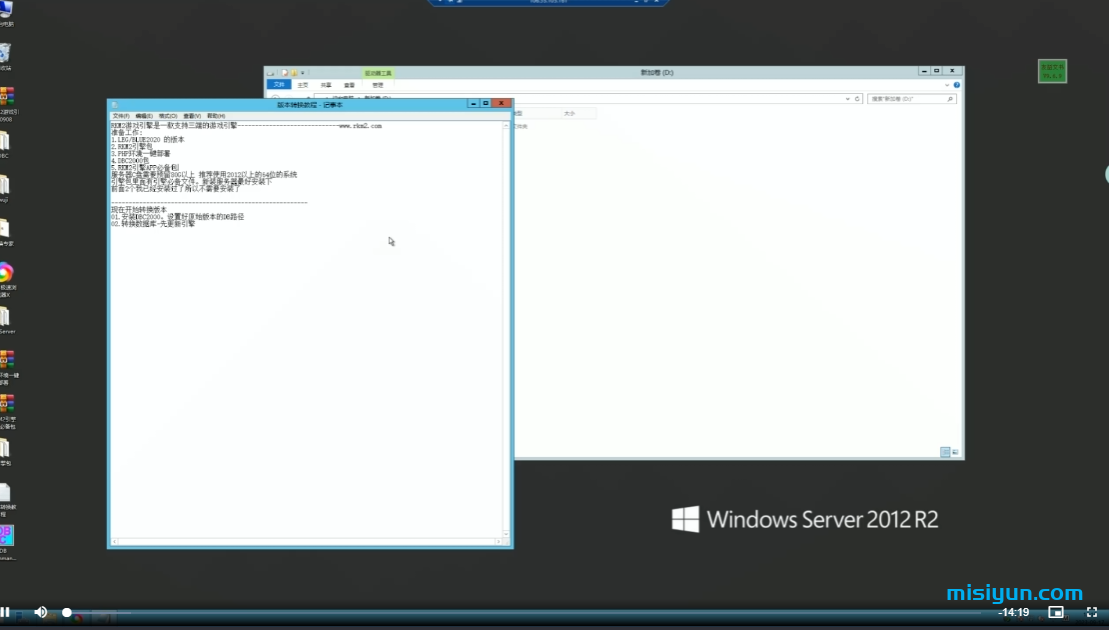Click the line '3.PHP环境一键部署' in Notepad
This screenshot has height=630, width=1109.
[x=140, y=153]
